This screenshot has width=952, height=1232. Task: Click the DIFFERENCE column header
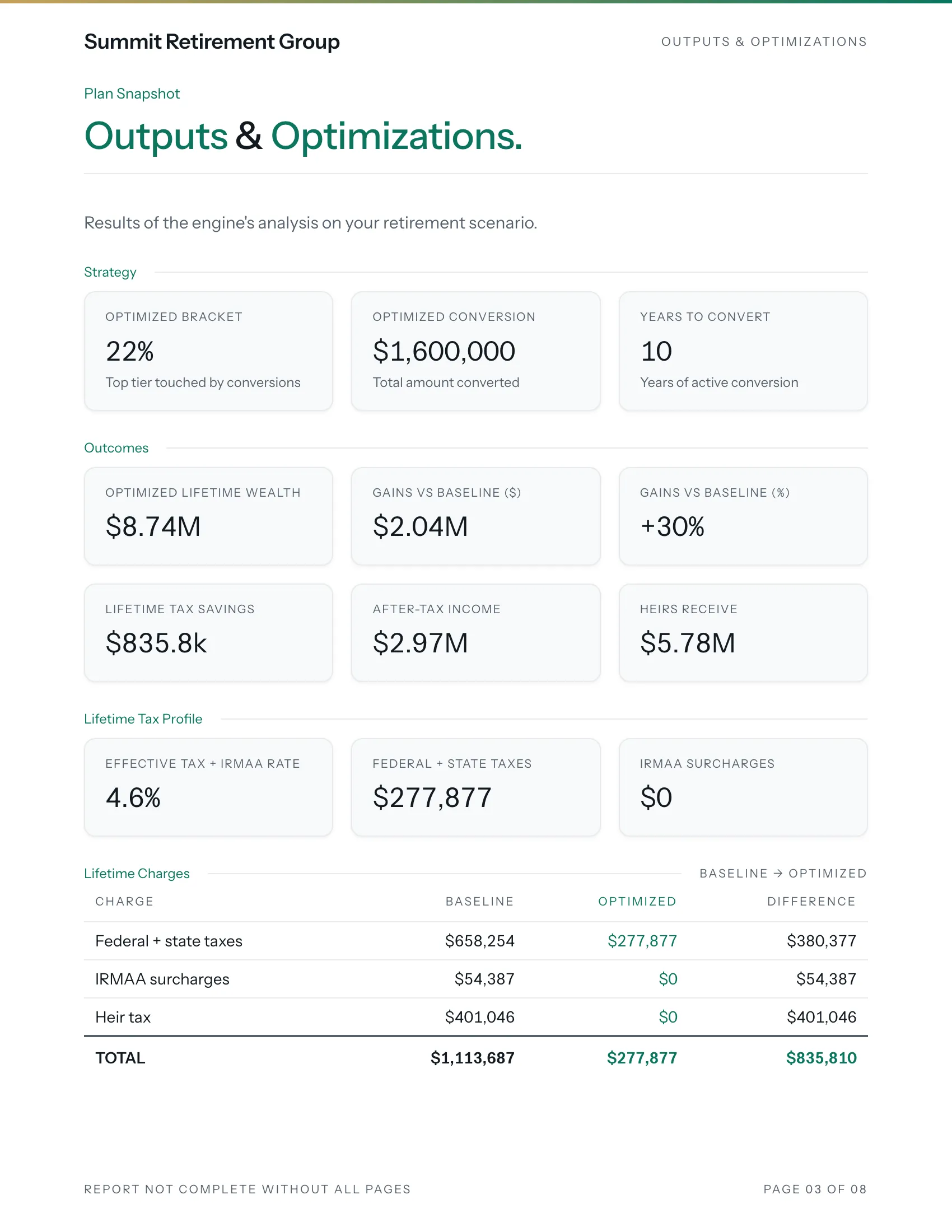pos(811,902)
